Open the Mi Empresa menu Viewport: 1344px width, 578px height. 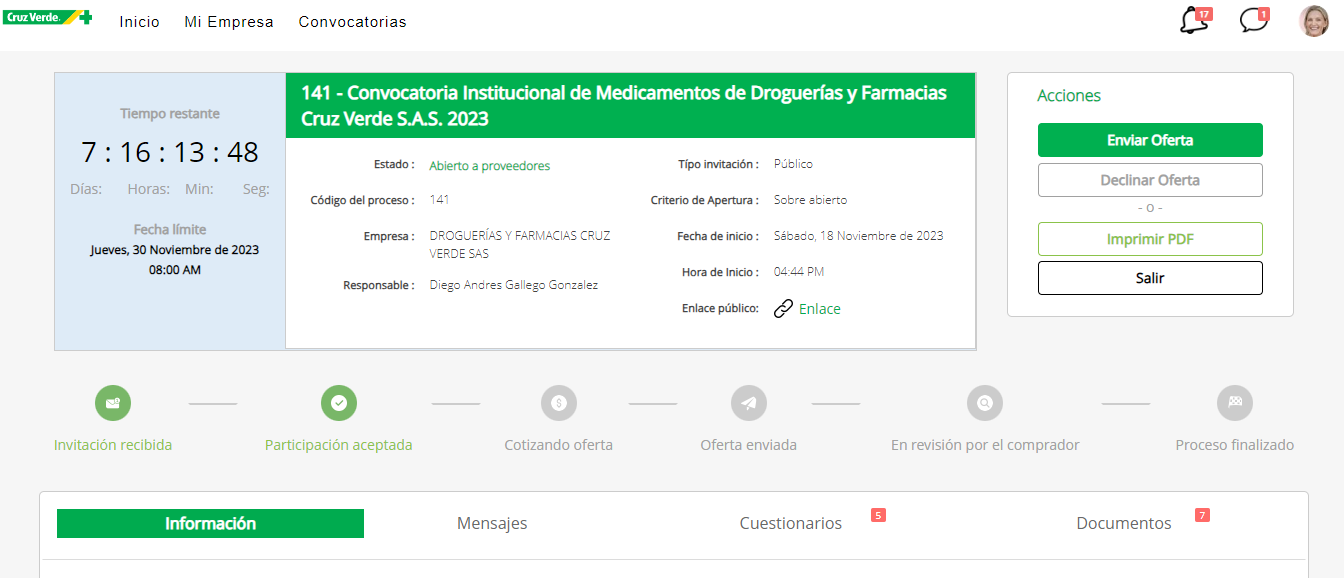tap(229, 22)
